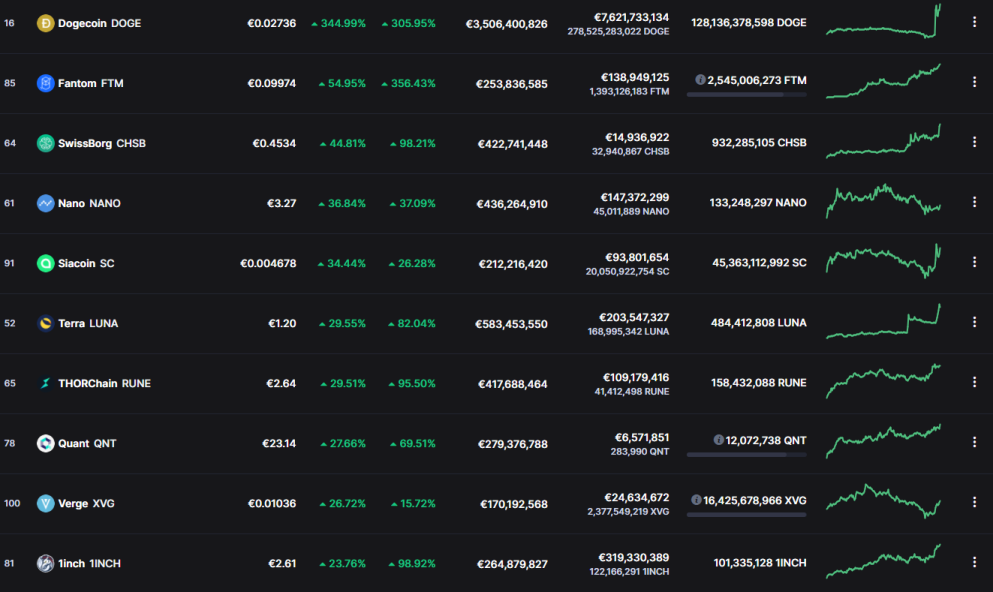Click 1inch supply 101,335,128 1INCH
Image resolution: width=993 pixels, height=592 pixels.
[760, 563]
